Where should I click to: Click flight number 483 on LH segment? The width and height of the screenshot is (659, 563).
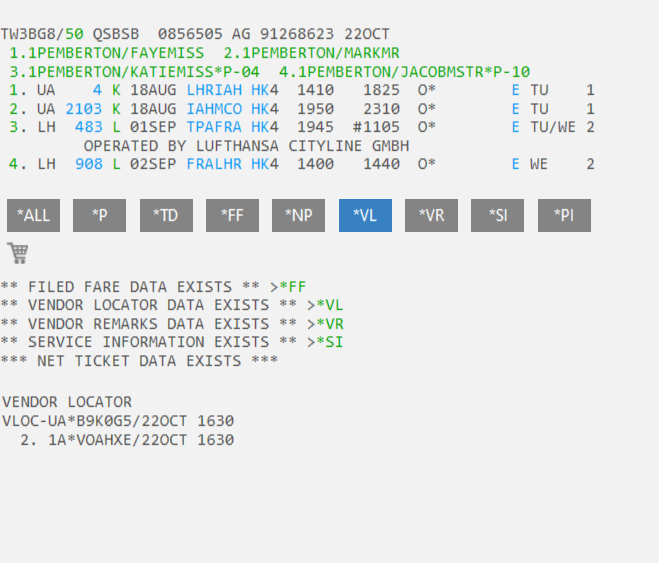(89, 127)
